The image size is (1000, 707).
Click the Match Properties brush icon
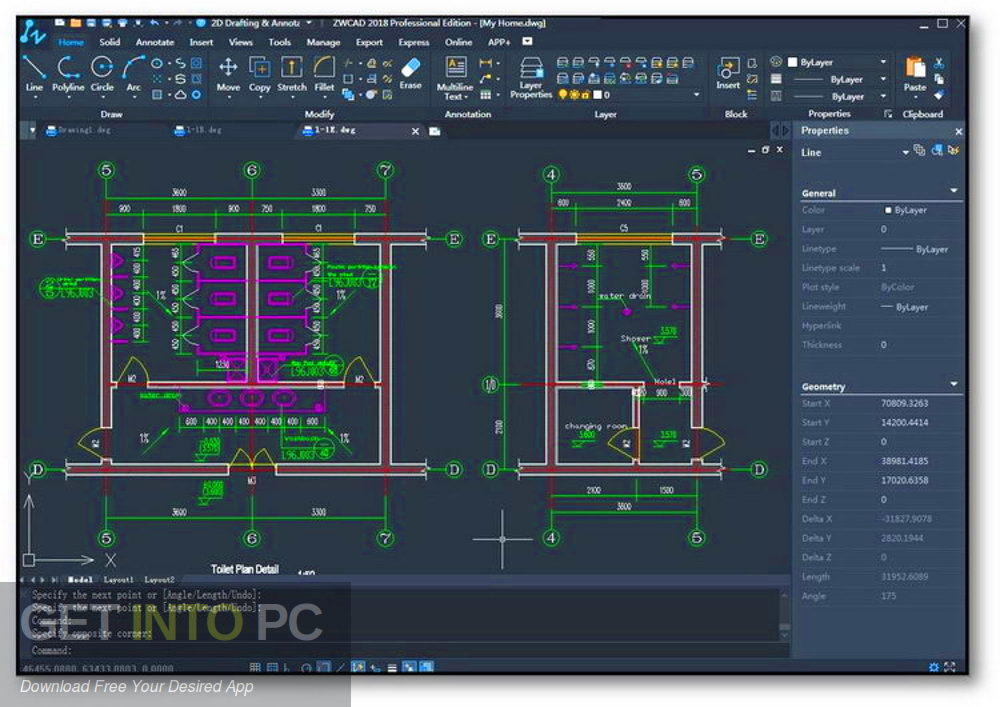[x=939, y=95]
